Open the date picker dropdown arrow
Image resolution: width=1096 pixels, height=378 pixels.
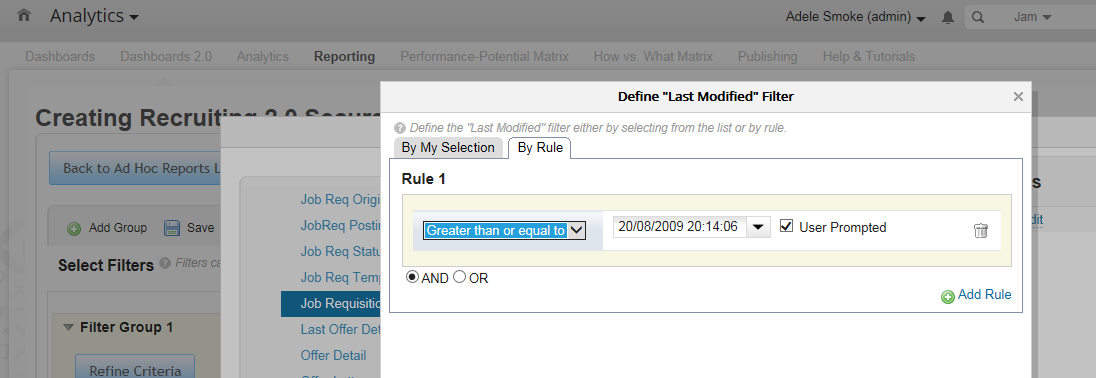[x=758, y=227]
